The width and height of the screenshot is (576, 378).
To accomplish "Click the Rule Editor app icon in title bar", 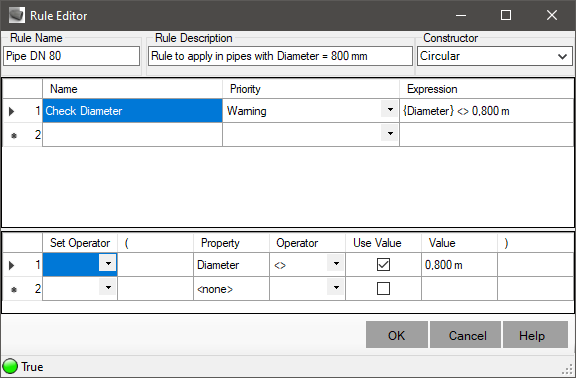I will click(17, 15).
